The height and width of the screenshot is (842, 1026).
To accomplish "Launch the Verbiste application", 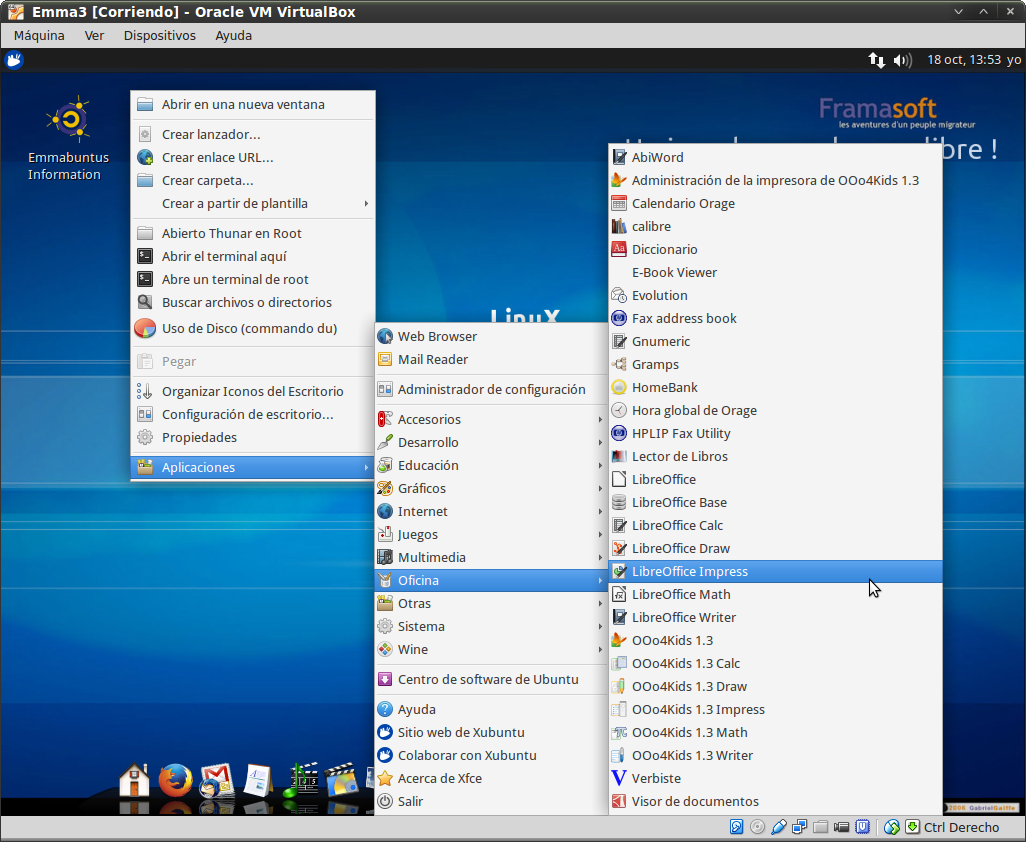I will [x=656, y=778].
